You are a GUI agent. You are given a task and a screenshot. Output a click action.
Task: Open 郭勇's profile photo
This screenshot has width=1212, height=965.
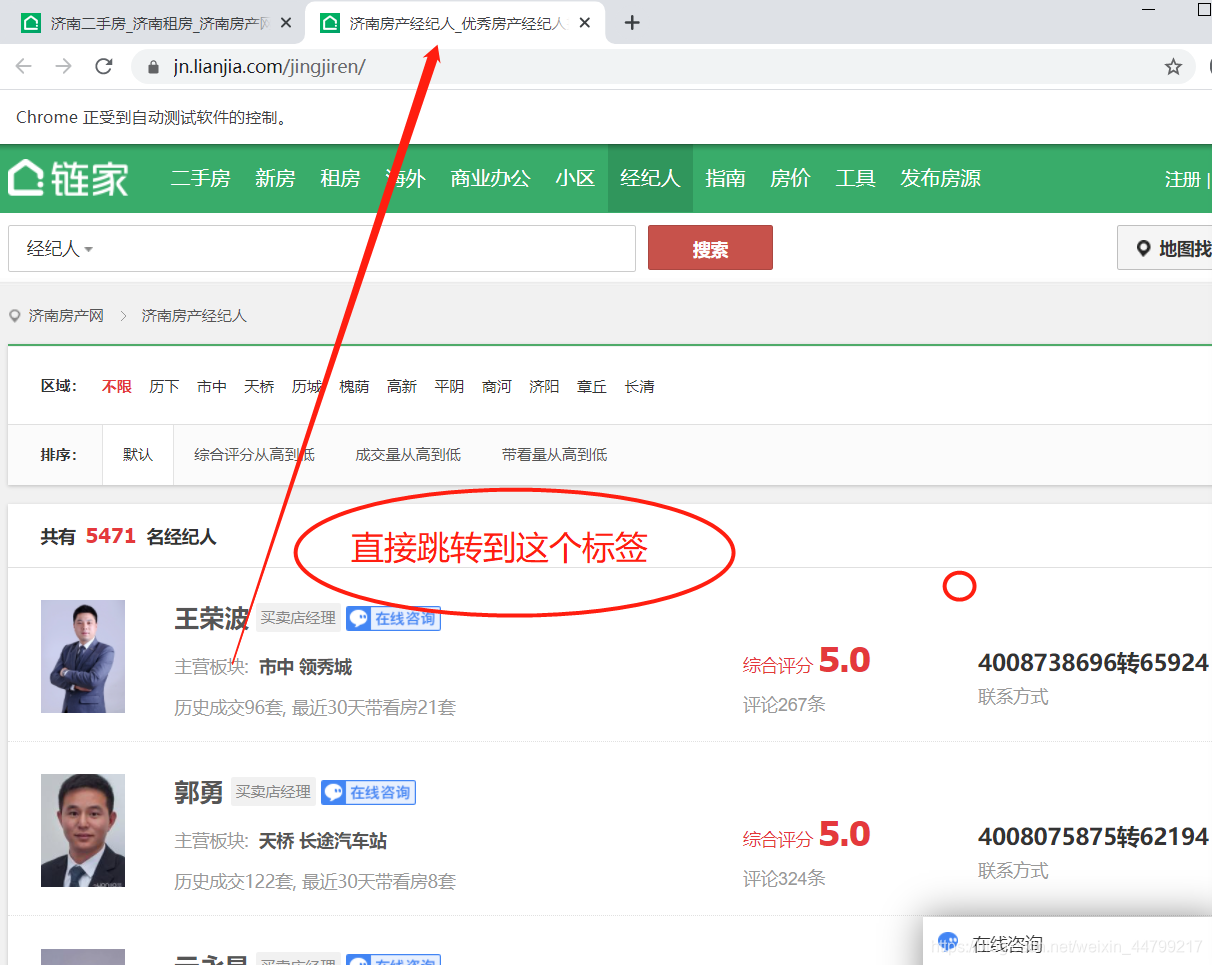pos(83,830)
